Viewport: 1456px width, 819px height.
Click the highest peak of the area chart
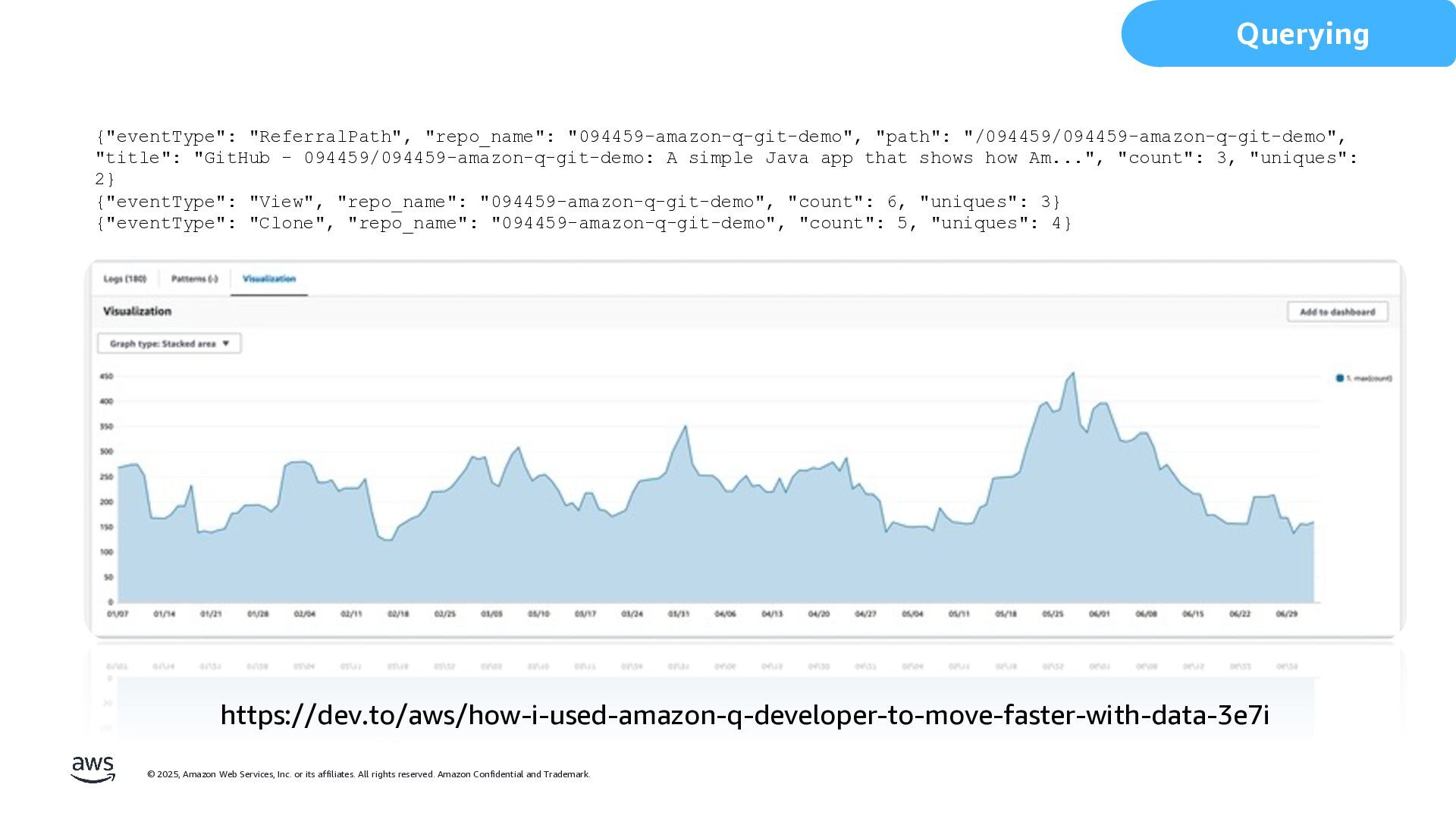point(1072,374)
